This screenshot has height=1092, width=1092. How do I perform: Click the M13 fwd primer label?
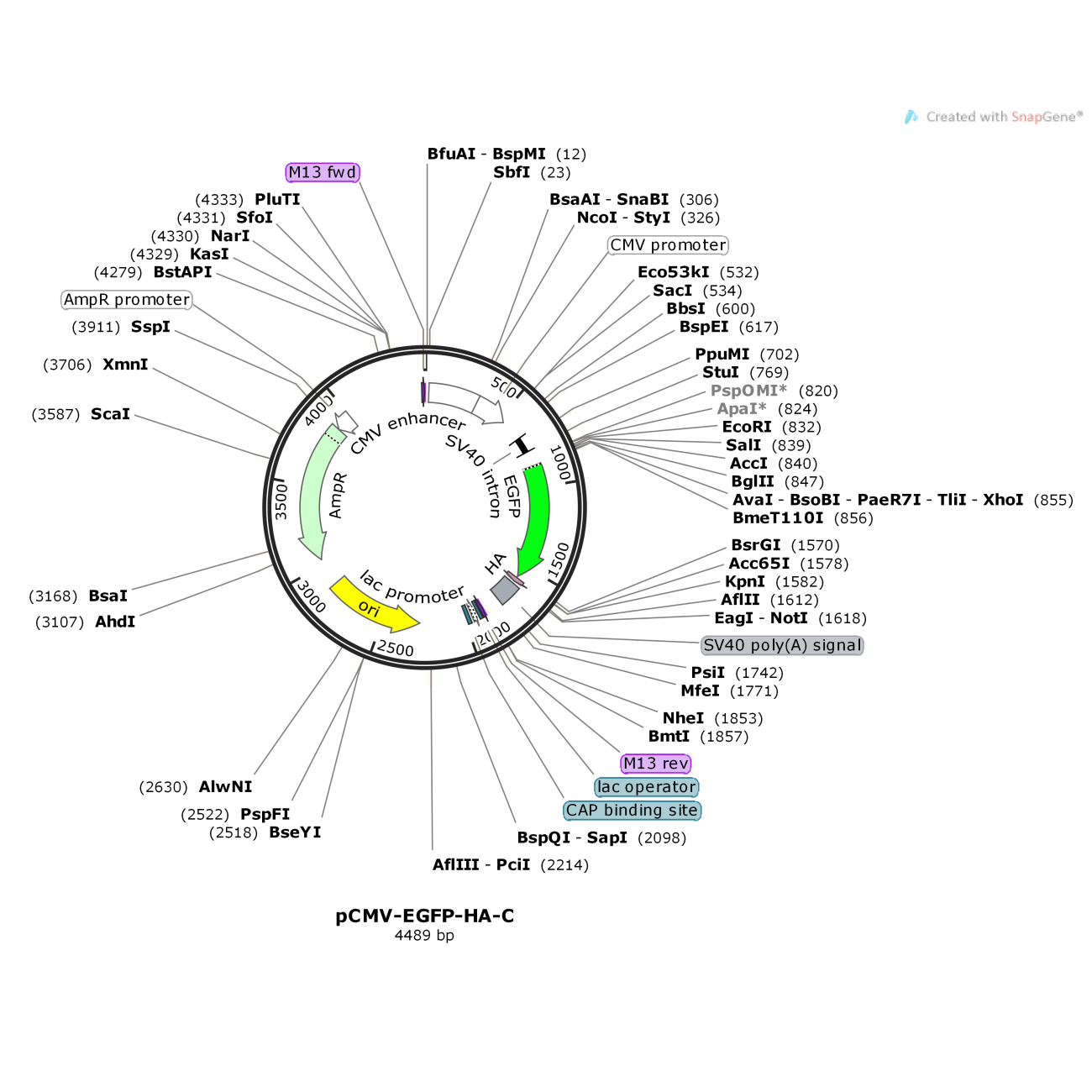click(323, 172)
